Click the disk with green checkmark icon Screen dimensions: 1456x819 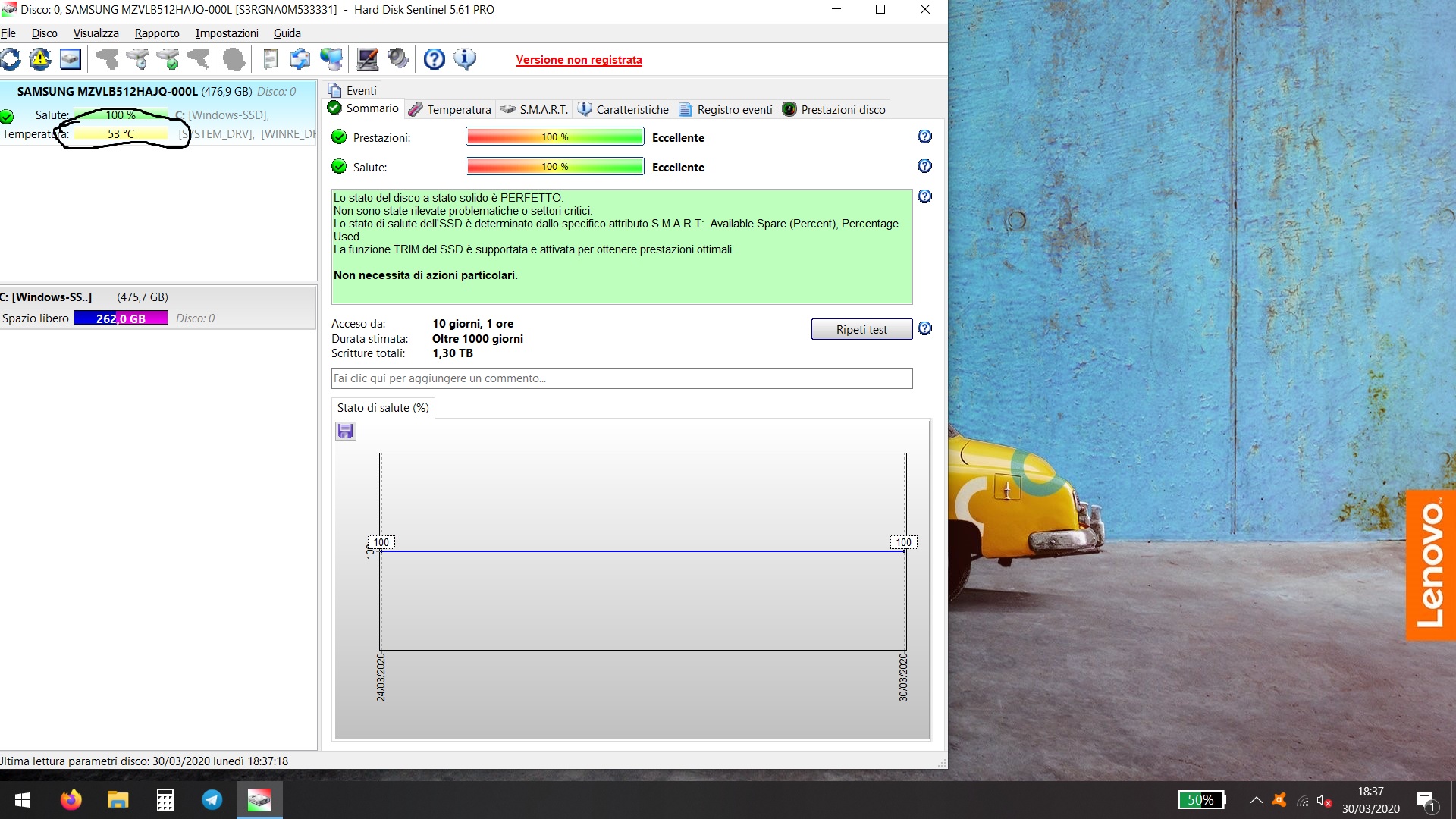click(168, 59)
